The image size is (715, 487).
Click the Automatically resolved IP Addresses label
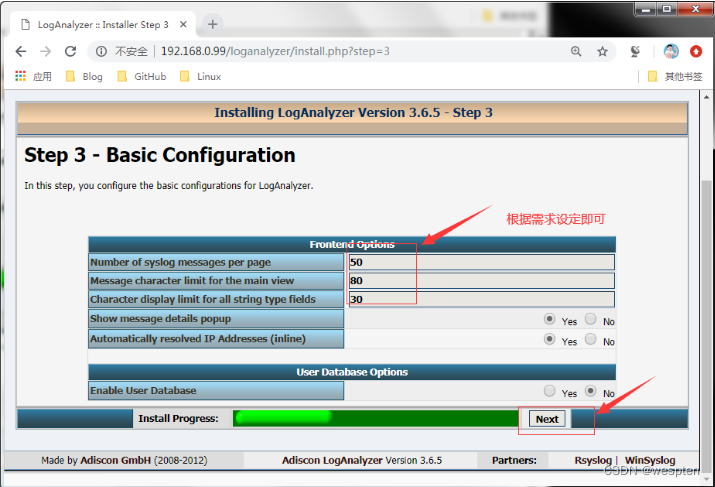click(x=197, y=338)
